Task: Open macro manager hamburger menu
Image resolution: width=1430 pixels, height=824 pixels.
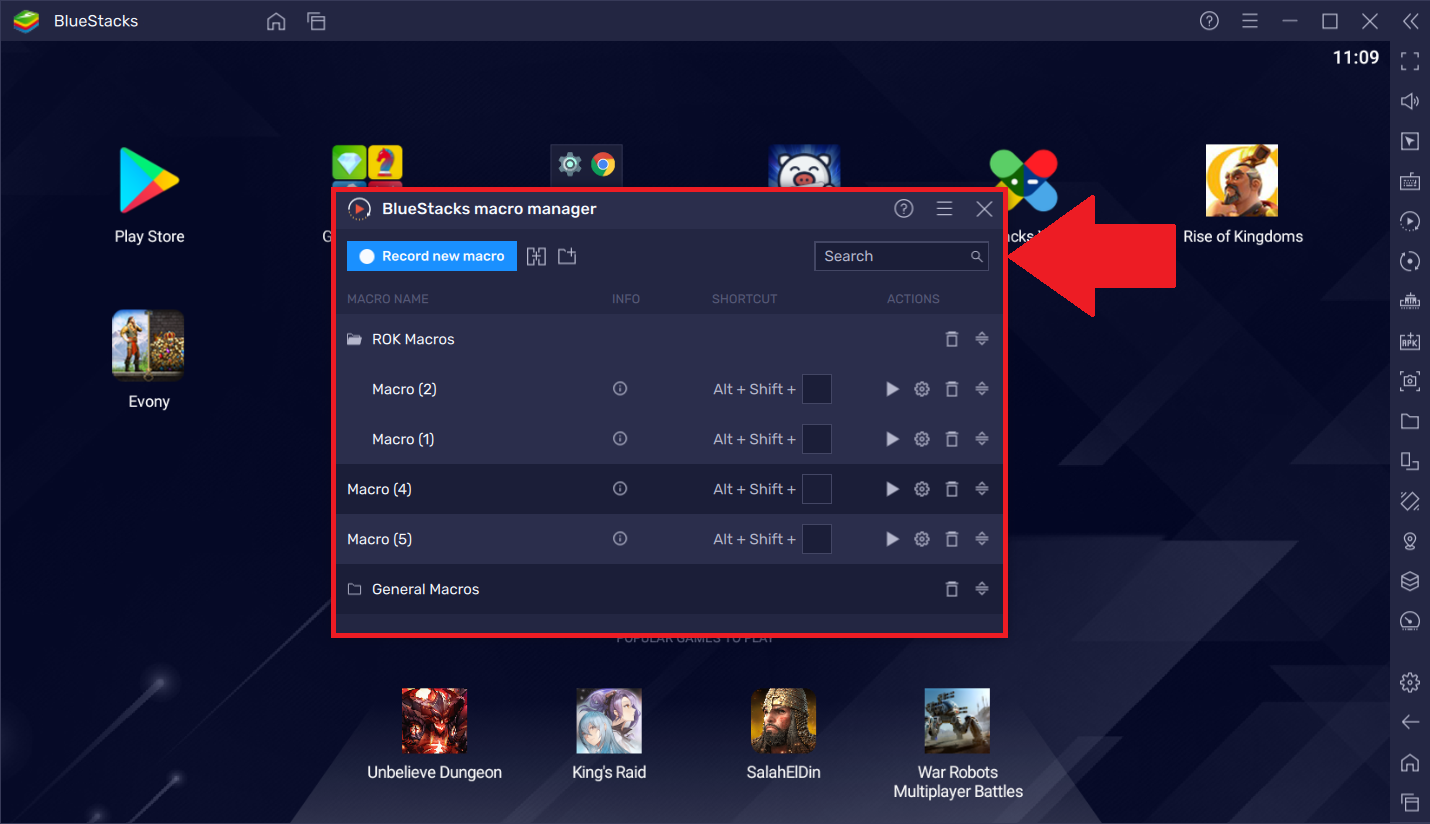Action: point(944,208)
